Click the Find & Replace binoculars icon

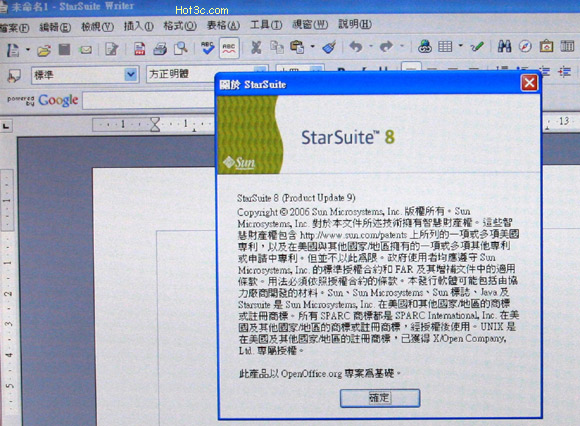[x=504, y=46]
